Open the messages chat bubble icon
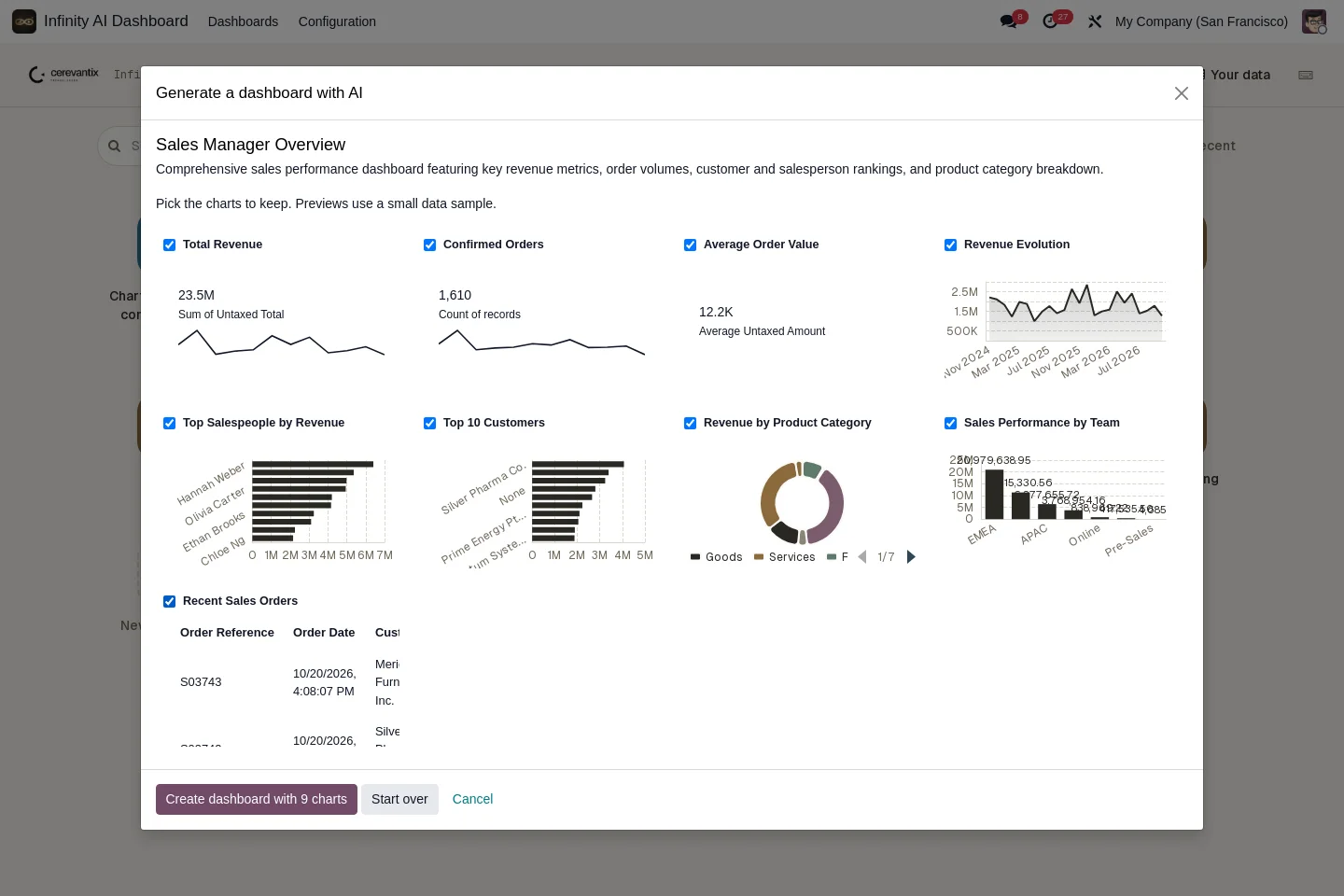Screen dimensions: 1344x896 1008,21
